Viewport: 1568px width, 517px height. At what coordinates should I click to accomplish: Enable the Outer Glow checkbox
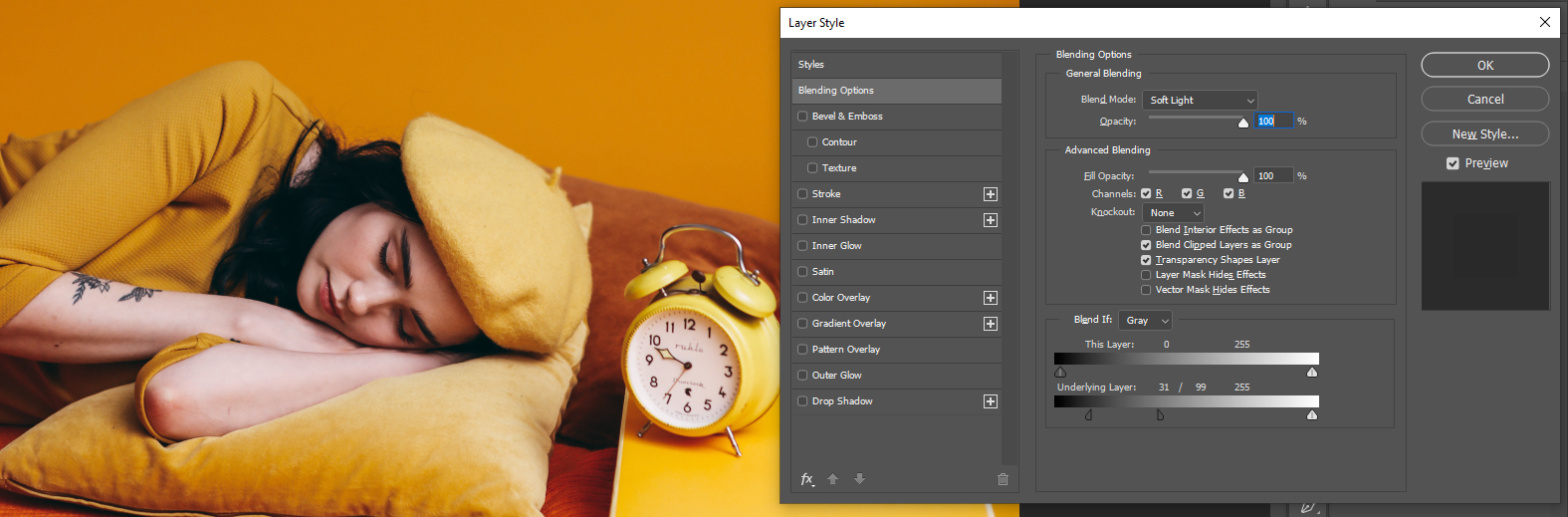pos(802,376)
